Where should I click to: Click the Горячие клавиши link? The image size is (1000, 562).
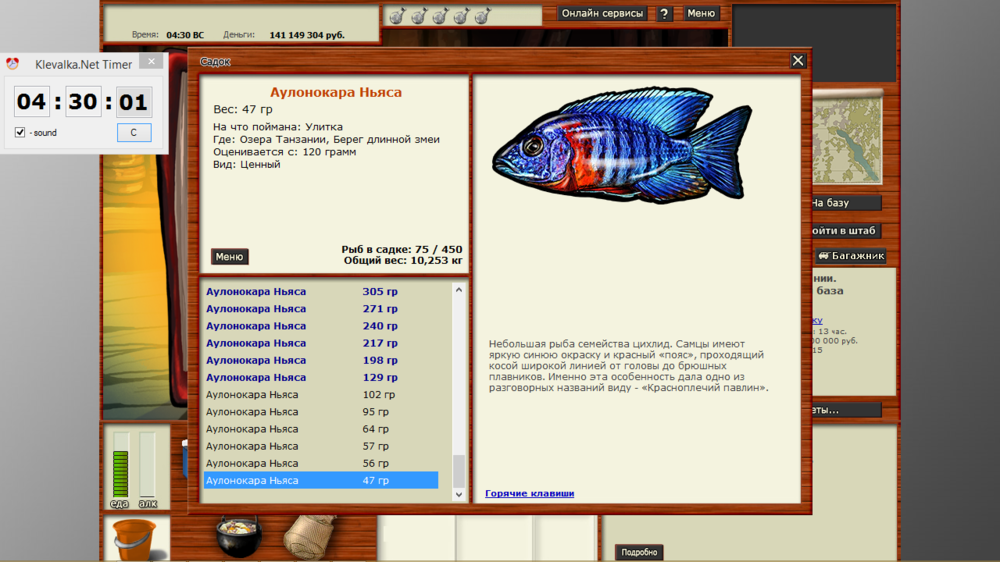coord(529,493)
